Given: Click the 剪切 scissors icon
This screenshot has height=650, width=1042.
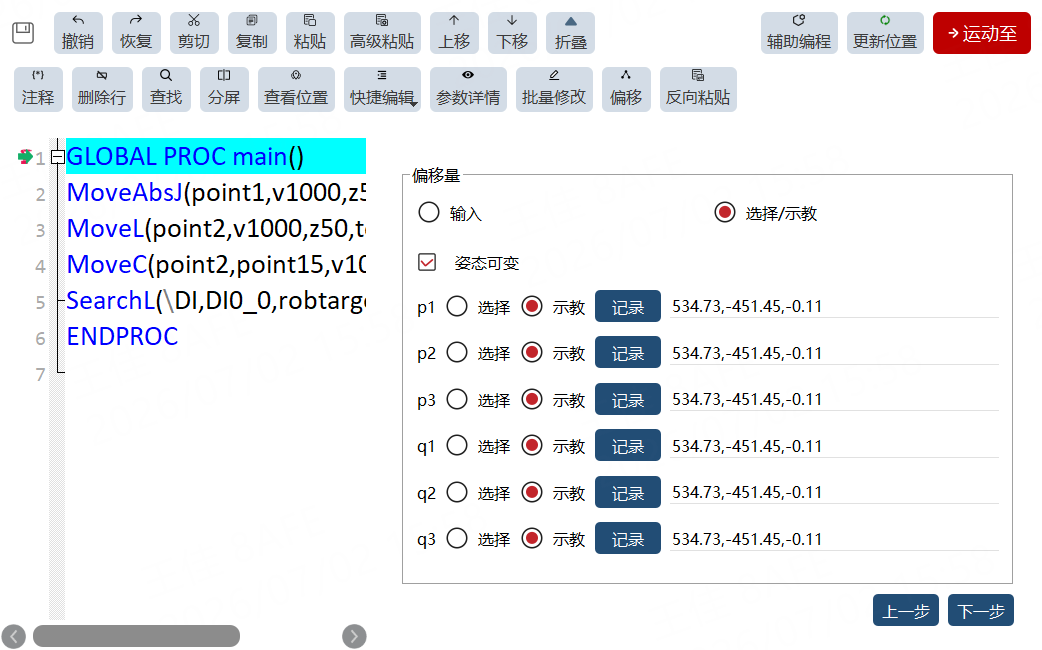Looking at the screenshot, I should pyautogui.click(x=193, y=21).
